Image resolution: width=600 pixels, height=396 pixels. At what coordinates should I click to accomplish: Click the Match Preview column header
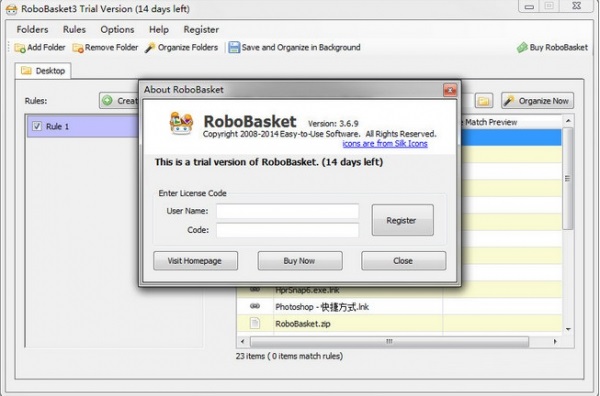pos(512,122)
